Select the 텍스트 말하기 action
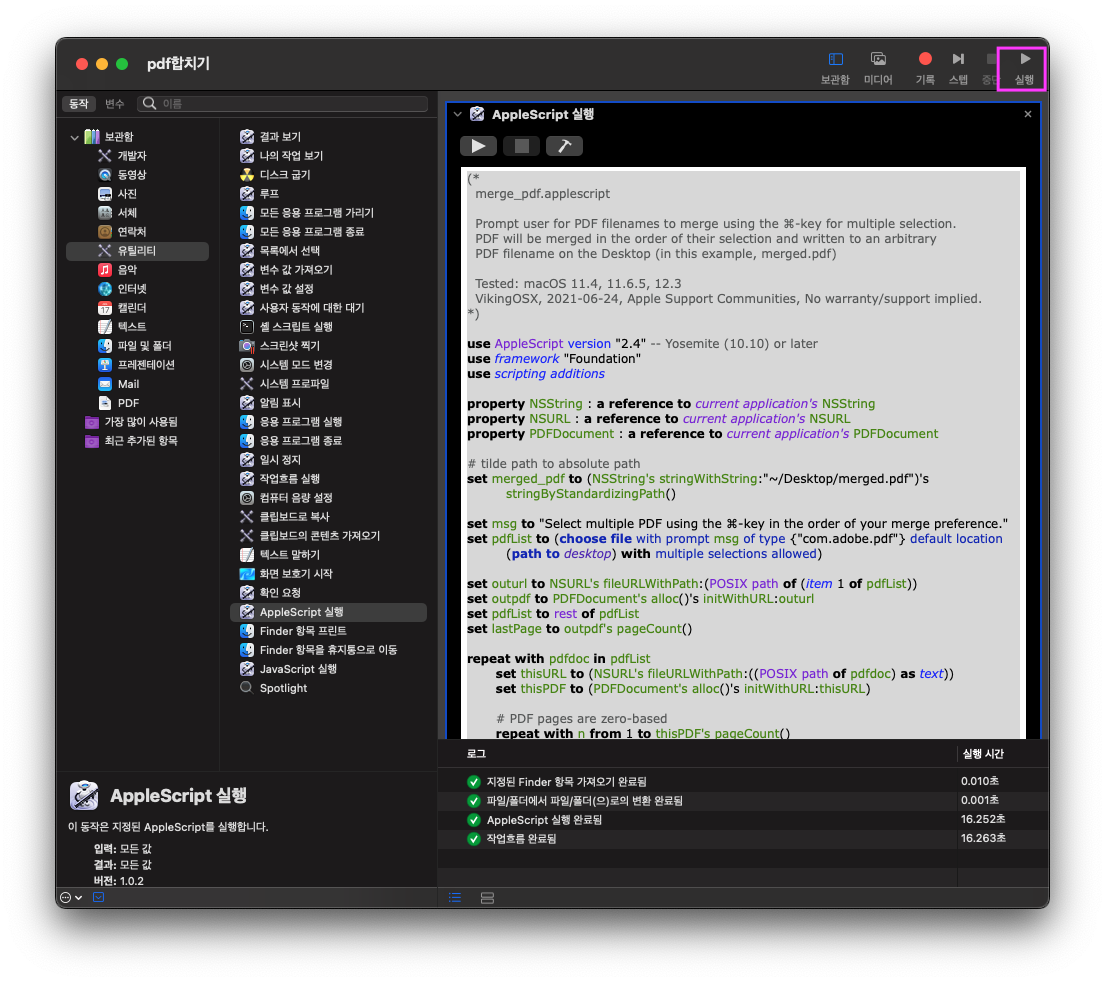The width and height of the screenshot is (1105, 982). (x=290, y=556)
